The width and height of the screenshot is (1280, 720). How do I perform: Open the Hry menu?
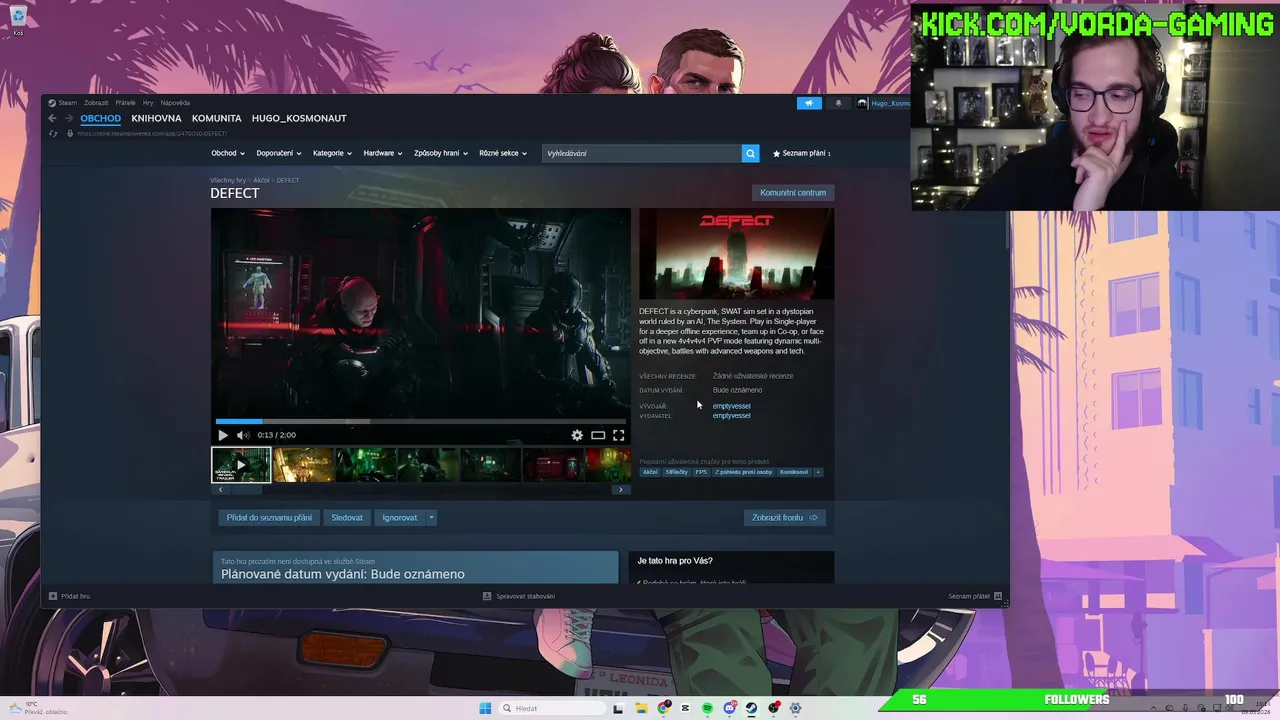[148, 103]
